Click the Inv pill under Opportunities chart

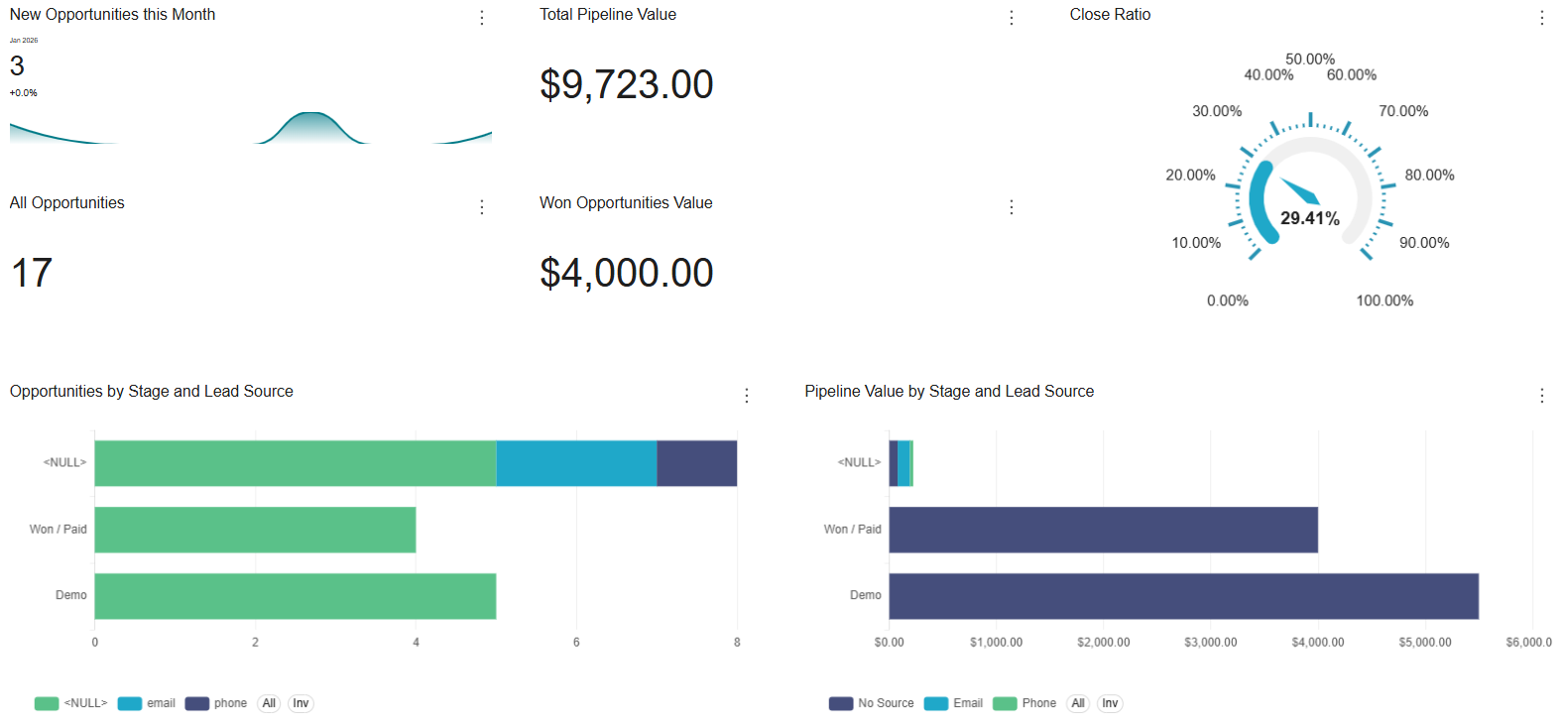301,702
